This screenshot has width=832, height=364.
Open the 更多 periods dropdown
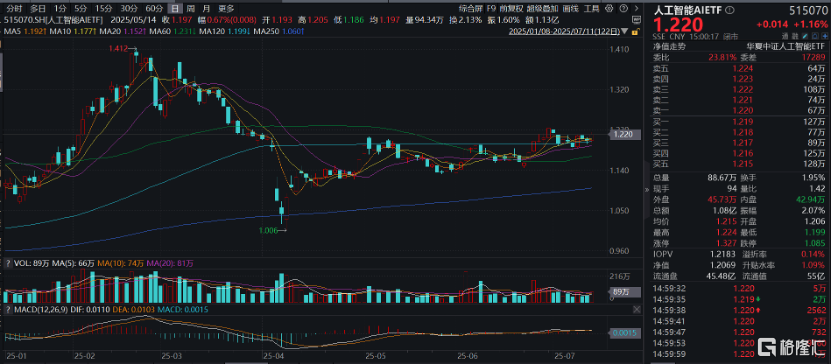[x=226, y=8]
